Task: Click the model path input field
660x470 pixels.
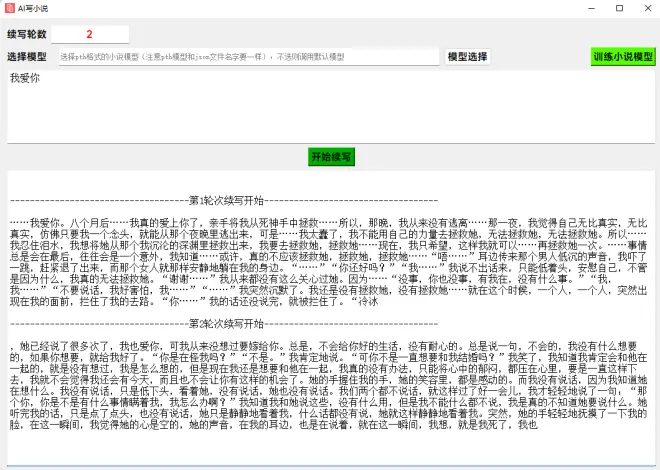Action: pyautogui.click(x=249, y=57)
